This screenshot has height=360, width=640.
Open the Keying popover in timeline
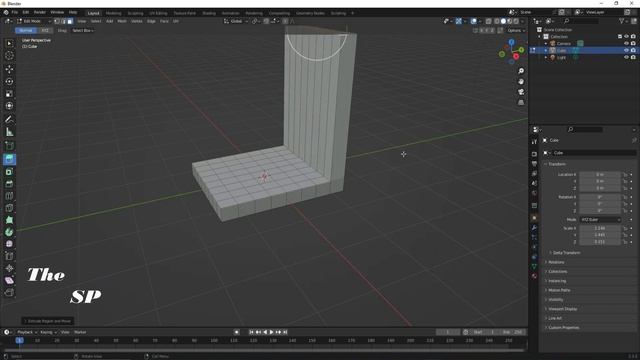48,332
